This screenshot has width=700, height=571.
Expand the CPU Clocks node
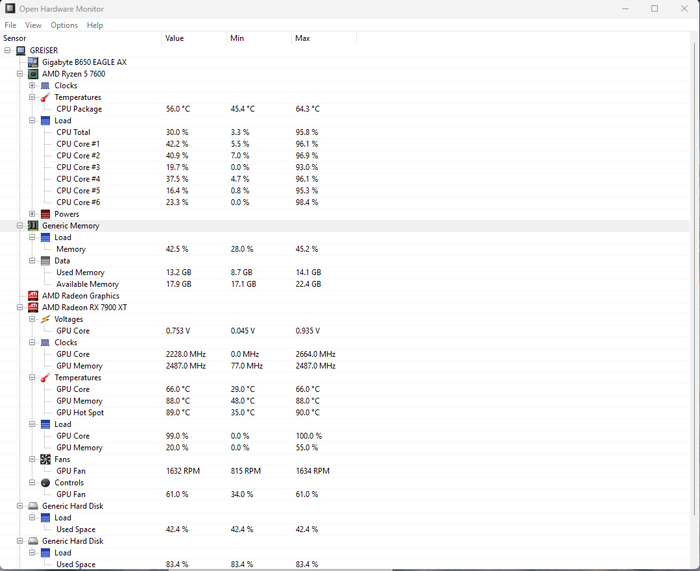32,85
